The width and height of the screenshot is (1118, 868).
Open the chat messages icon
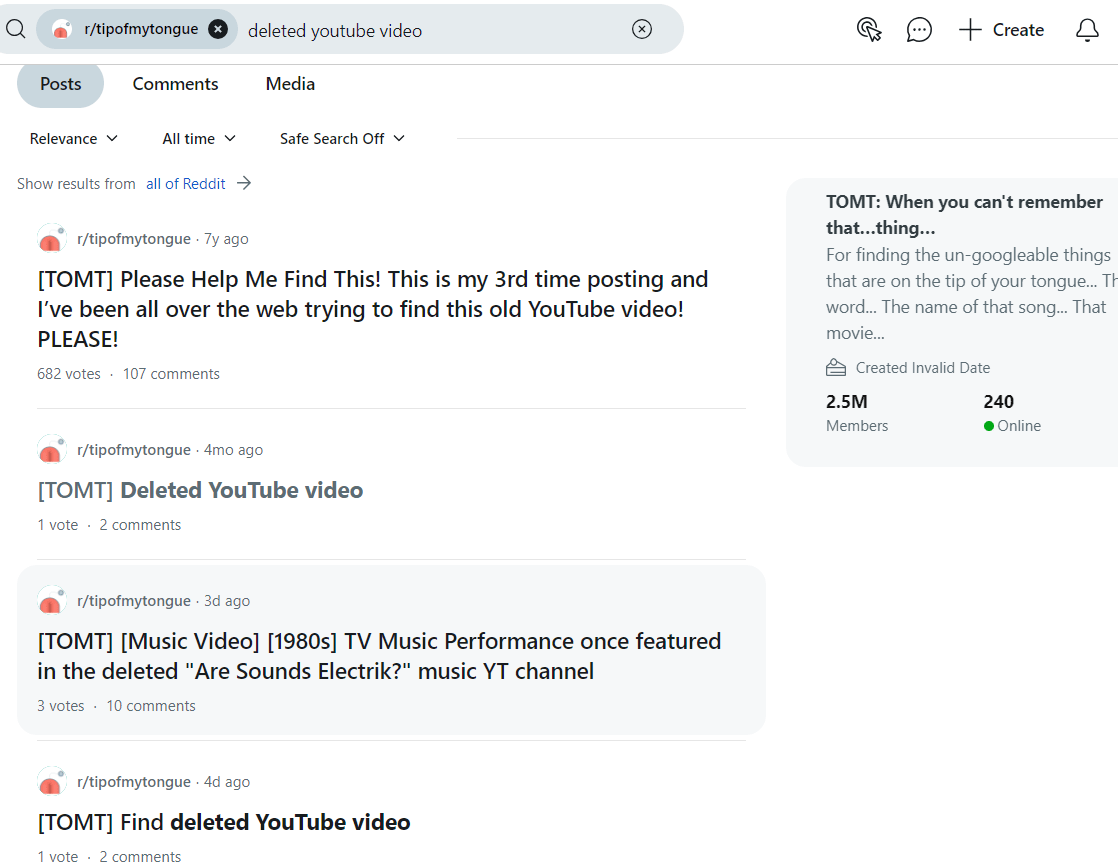[x=919, y=30]
